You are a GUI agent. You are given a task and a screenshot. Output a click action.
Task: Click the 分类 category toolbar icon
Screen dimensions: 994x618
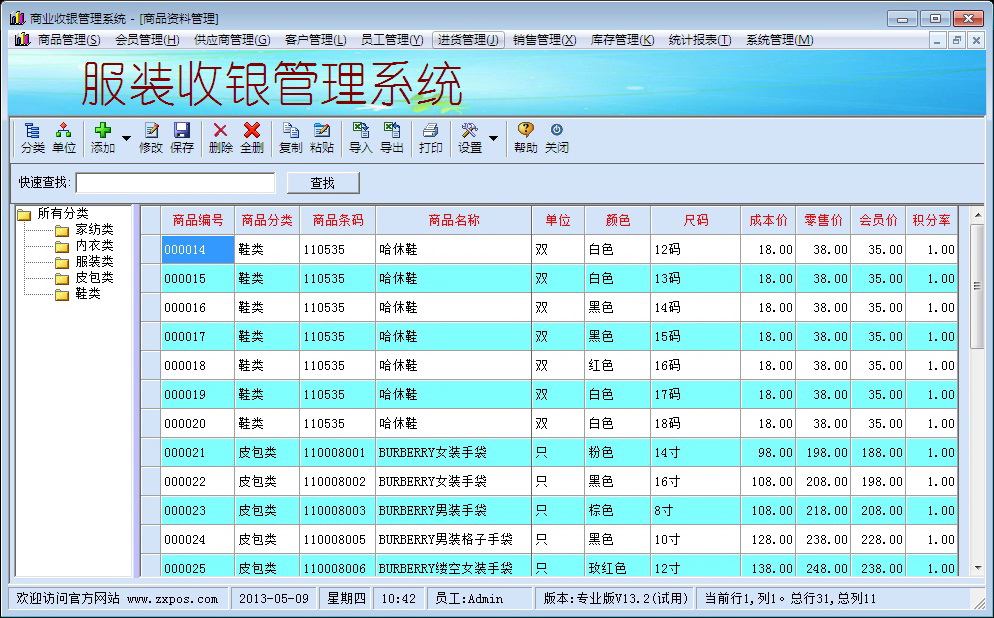click(33, 138)
